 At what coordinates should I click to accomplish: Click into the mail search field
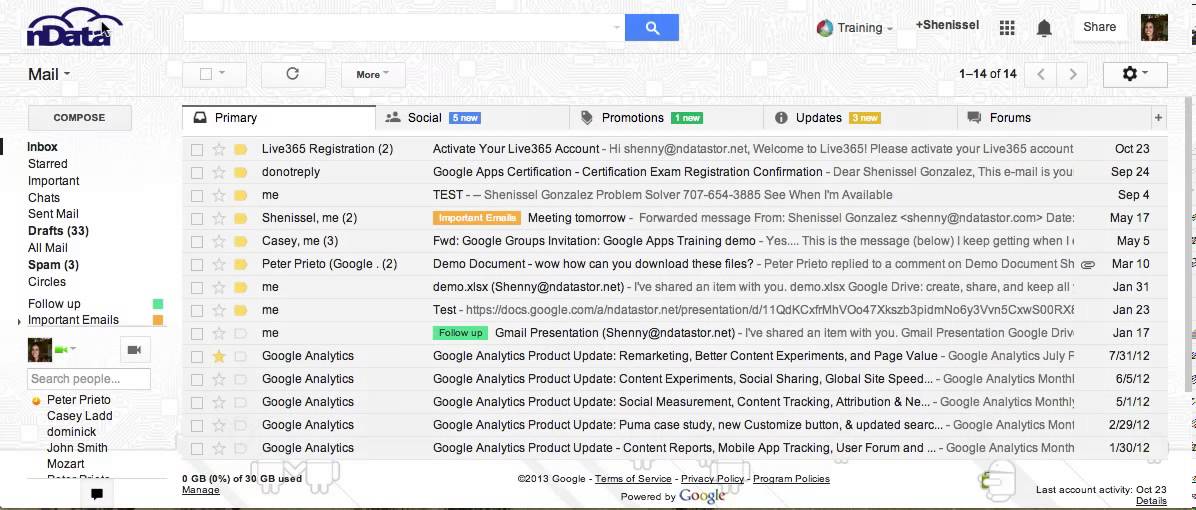(x=397, y=27)
